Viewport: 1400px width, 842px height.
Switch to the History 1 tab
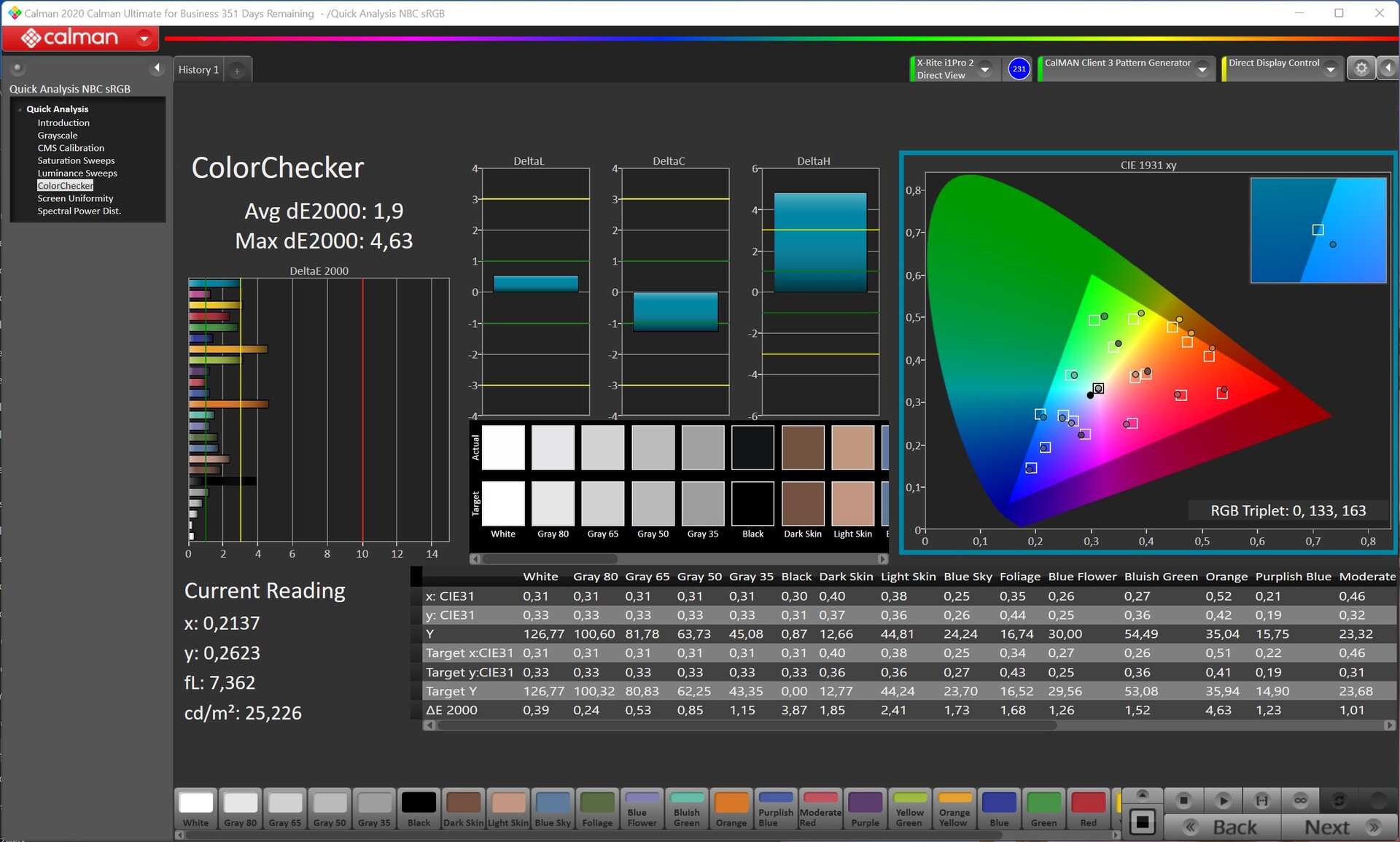pos(198,70)
